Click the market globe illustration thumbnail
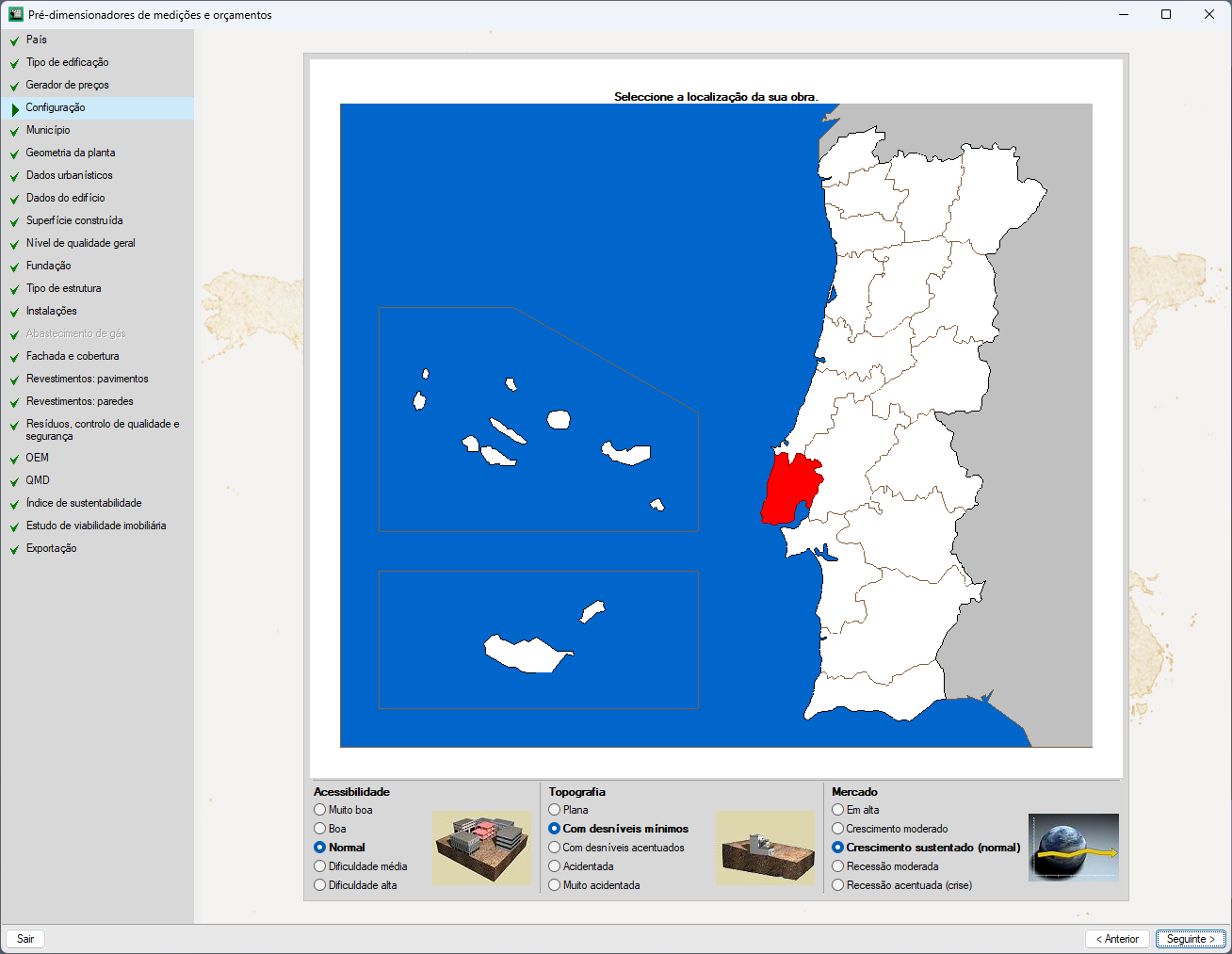 click(1074, 848)
